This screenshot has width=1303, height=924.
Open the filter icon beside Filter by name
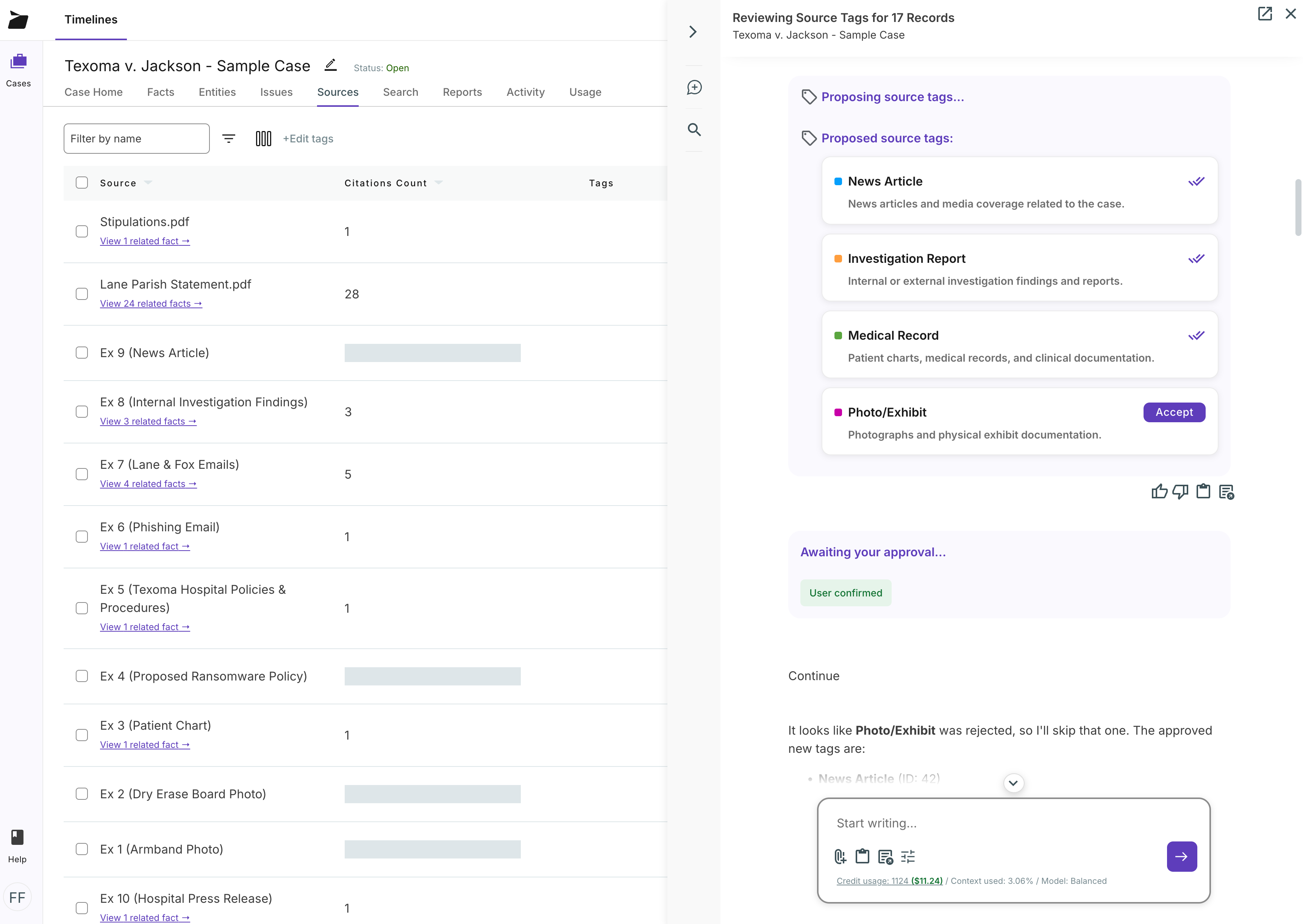click(229, 138)
